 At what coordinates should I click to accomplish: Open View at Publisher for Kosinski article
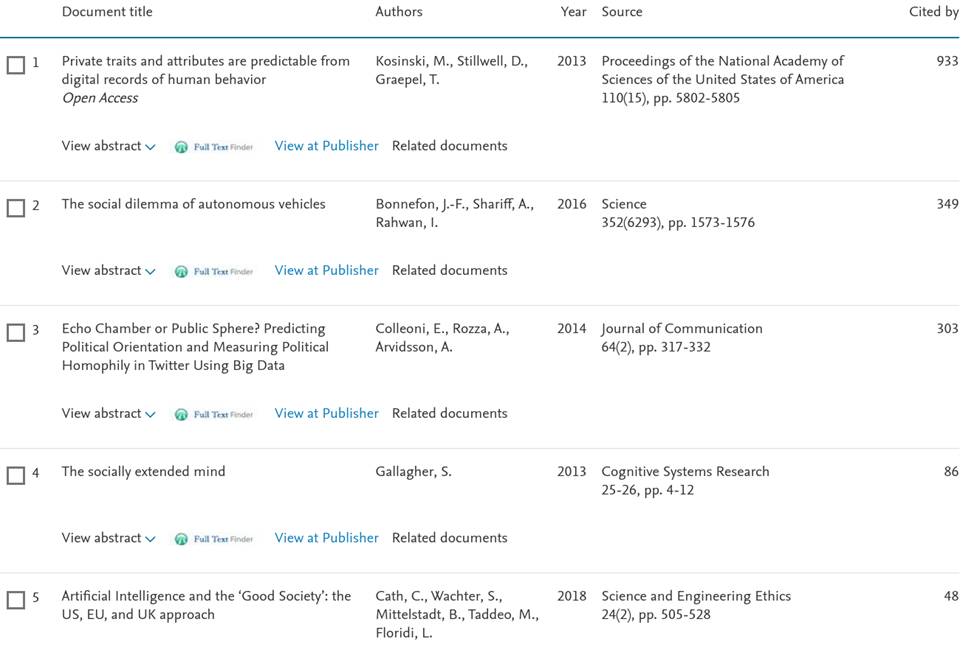click(x=326, y=146)
